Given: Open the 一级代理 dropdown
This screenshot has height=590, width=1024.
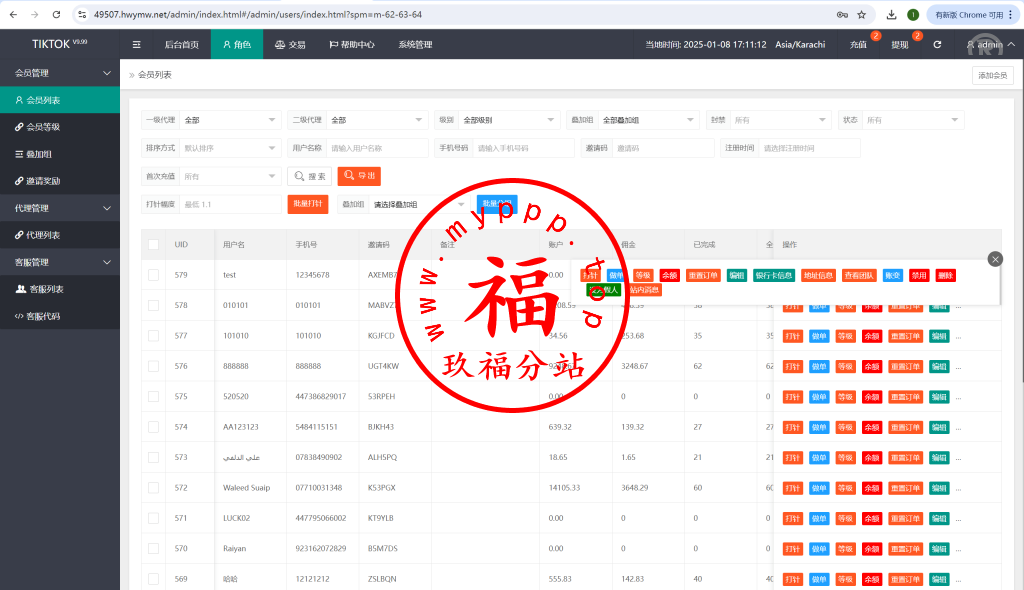Looking at the screenshot, I should pos(229,120).
